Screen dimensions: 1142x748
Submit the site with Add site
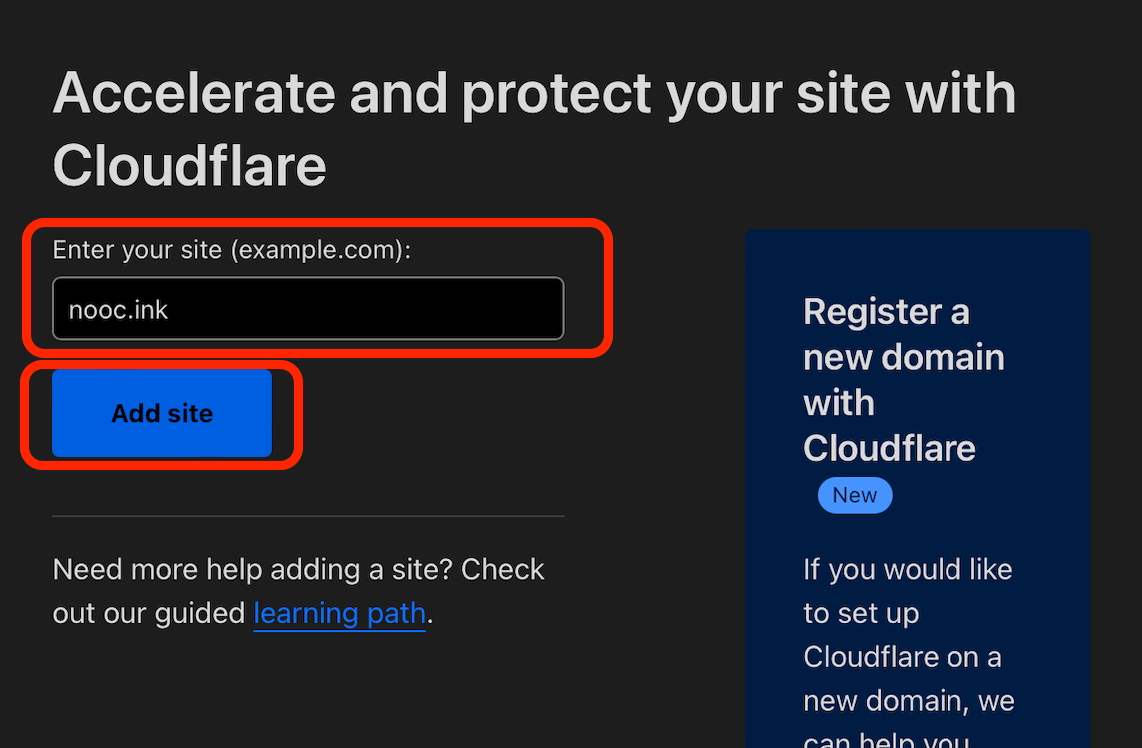tap(162, 413)
